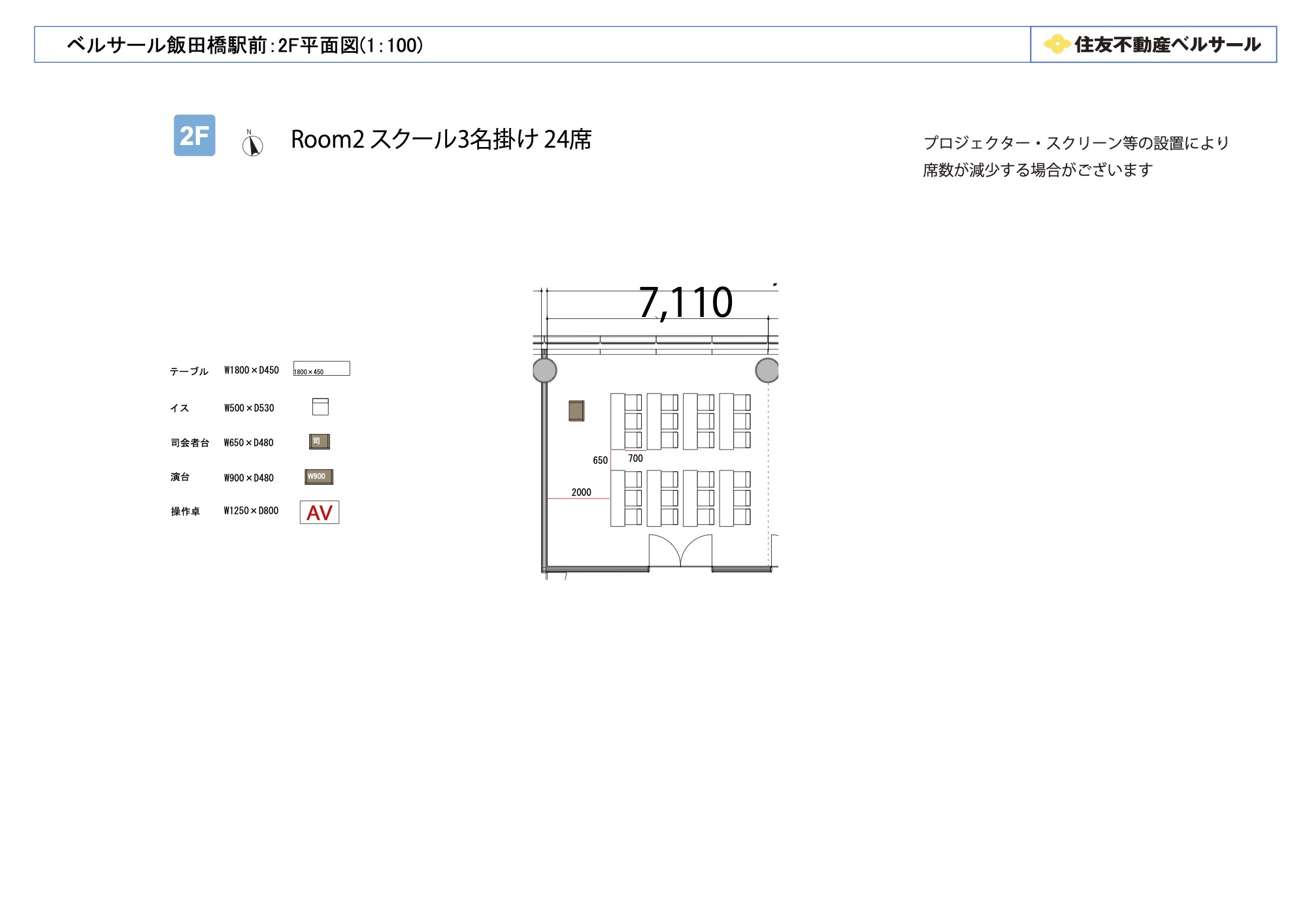Click the 700 dimension label
The image size is (1307, 924).
pos(635,458)
